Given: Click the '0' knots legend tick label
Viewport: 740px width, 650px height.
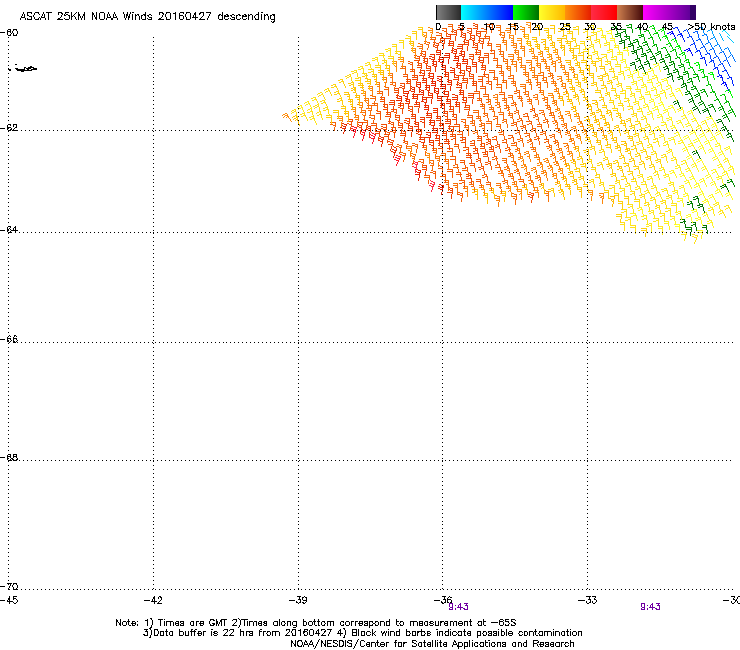Looking at the screenshot, I should point(438,27).
